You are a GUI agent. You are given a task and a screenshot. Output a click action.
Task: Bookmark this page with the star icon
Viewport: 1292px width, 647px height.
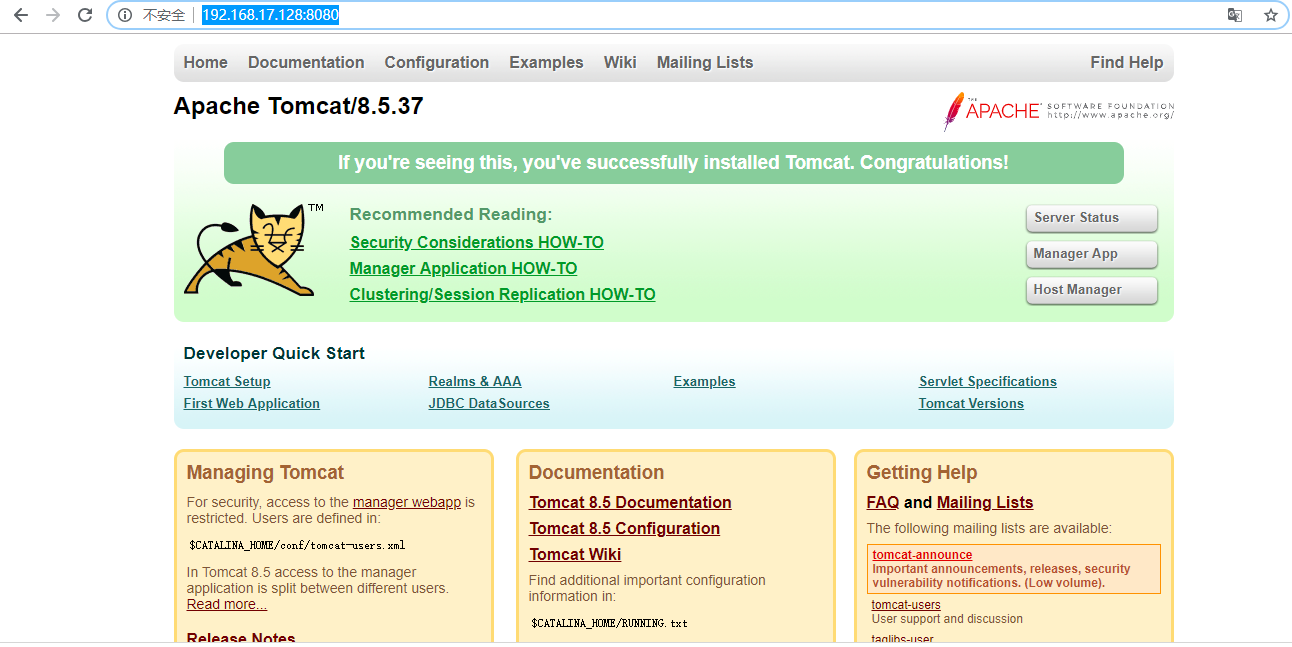coord(1271,15)
